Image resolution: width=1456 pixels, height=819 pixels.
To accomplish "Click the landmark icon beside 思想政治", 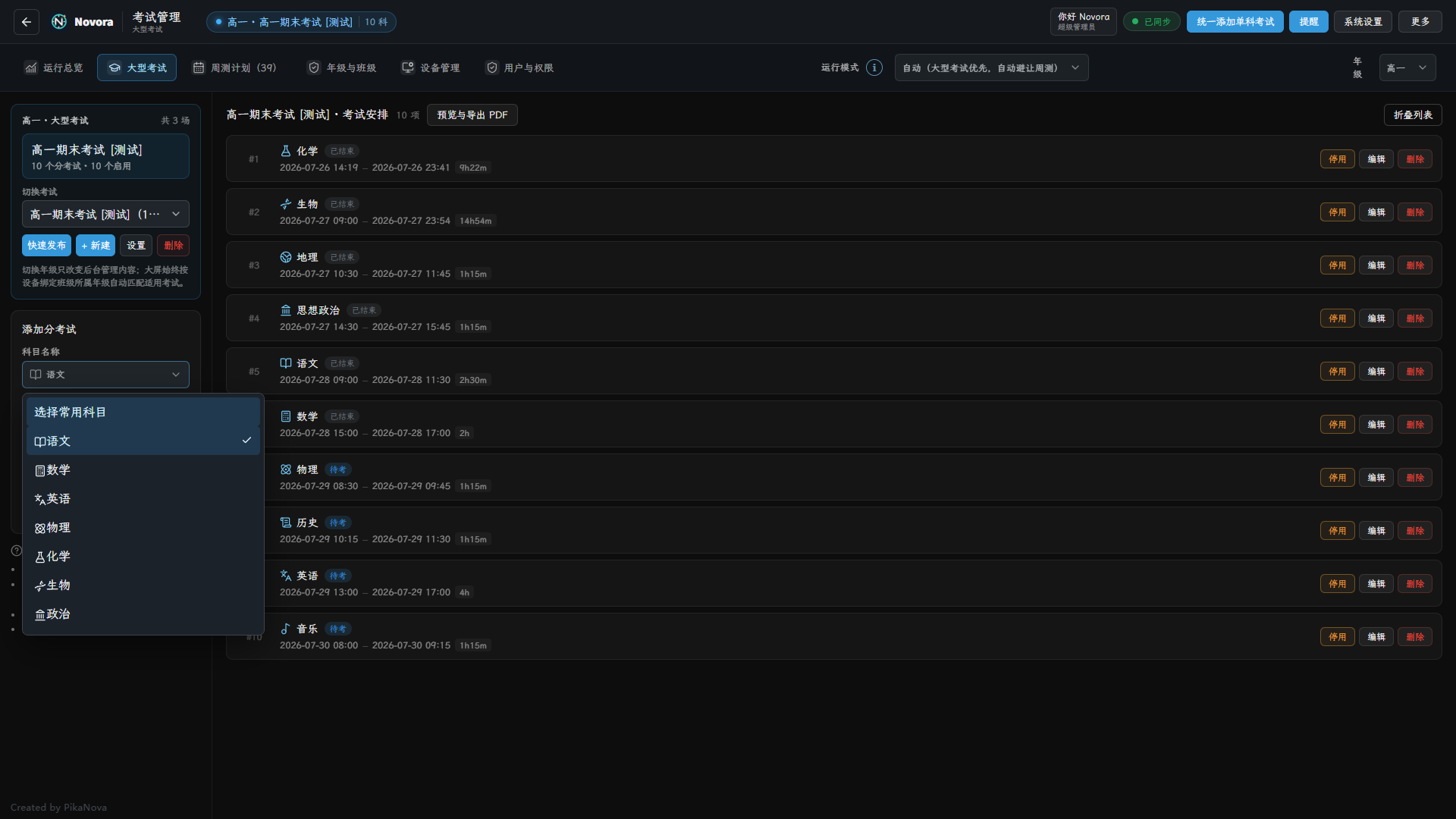I will pos(286,310).
